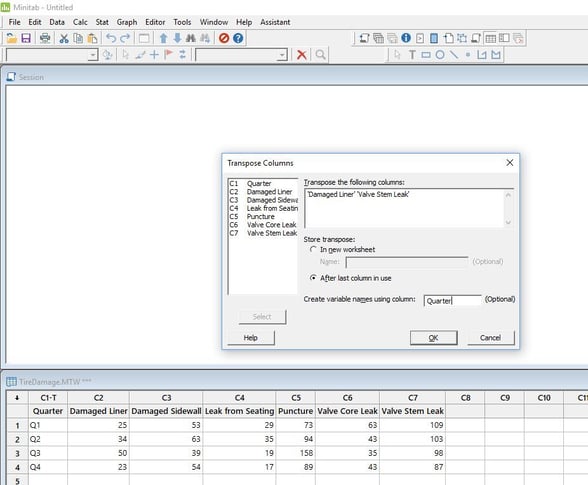Click the Help button in dialog
Screen dimensions: 588x485
click(250, 338)
